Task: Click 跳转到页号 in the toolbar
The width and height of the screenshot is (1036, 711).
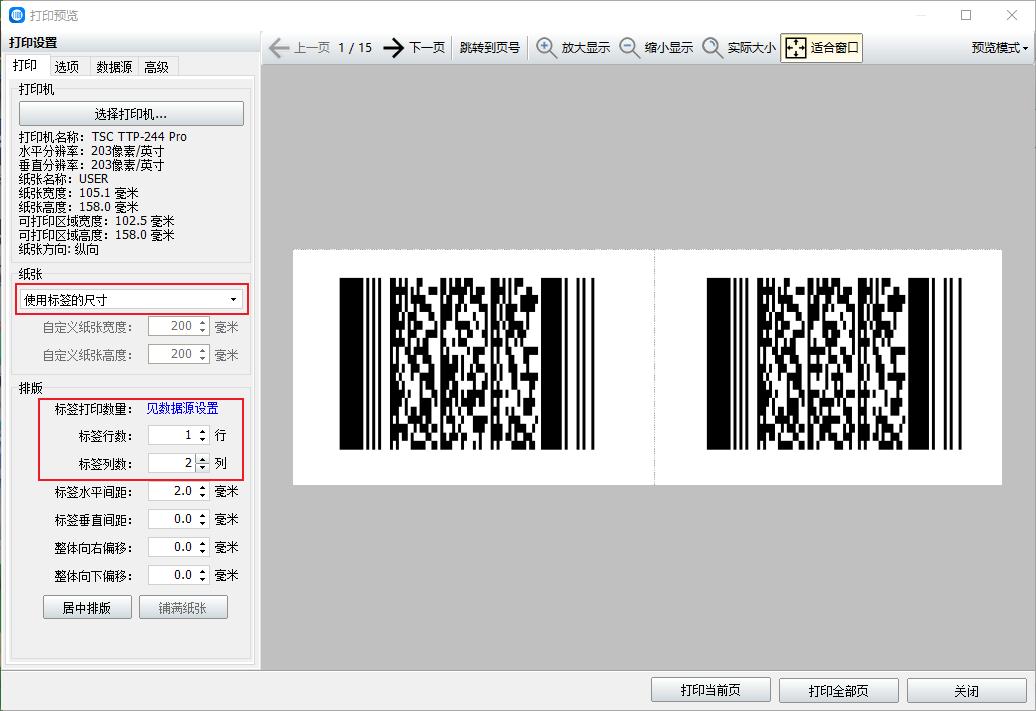Action: pos(490,47)
